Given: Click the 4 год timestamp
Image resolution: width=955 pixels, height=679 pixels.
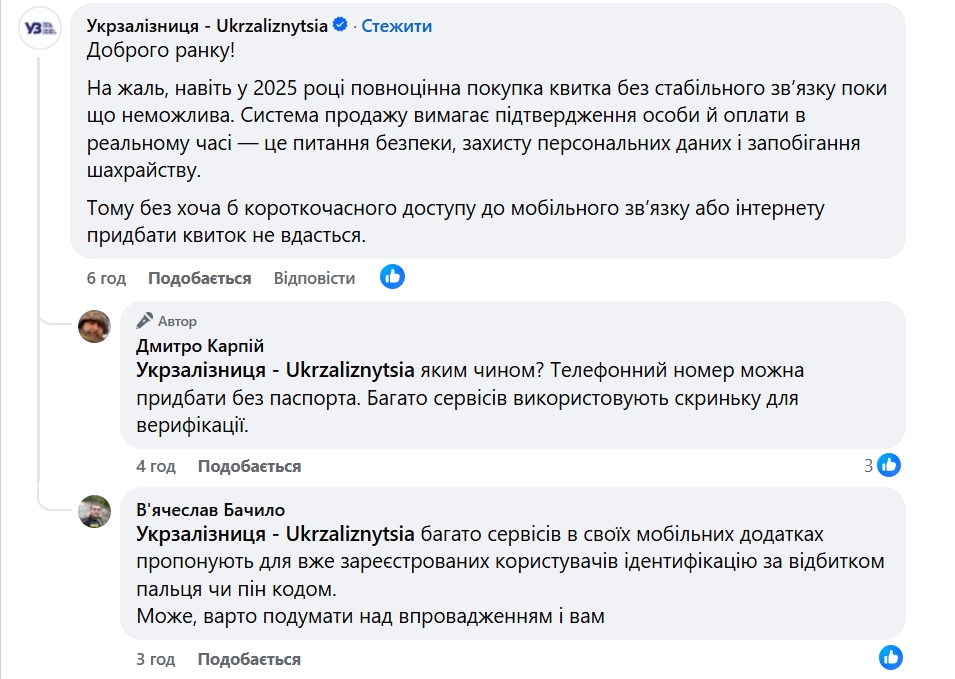Looking at the screenshot, I should (x=155, y=466).
